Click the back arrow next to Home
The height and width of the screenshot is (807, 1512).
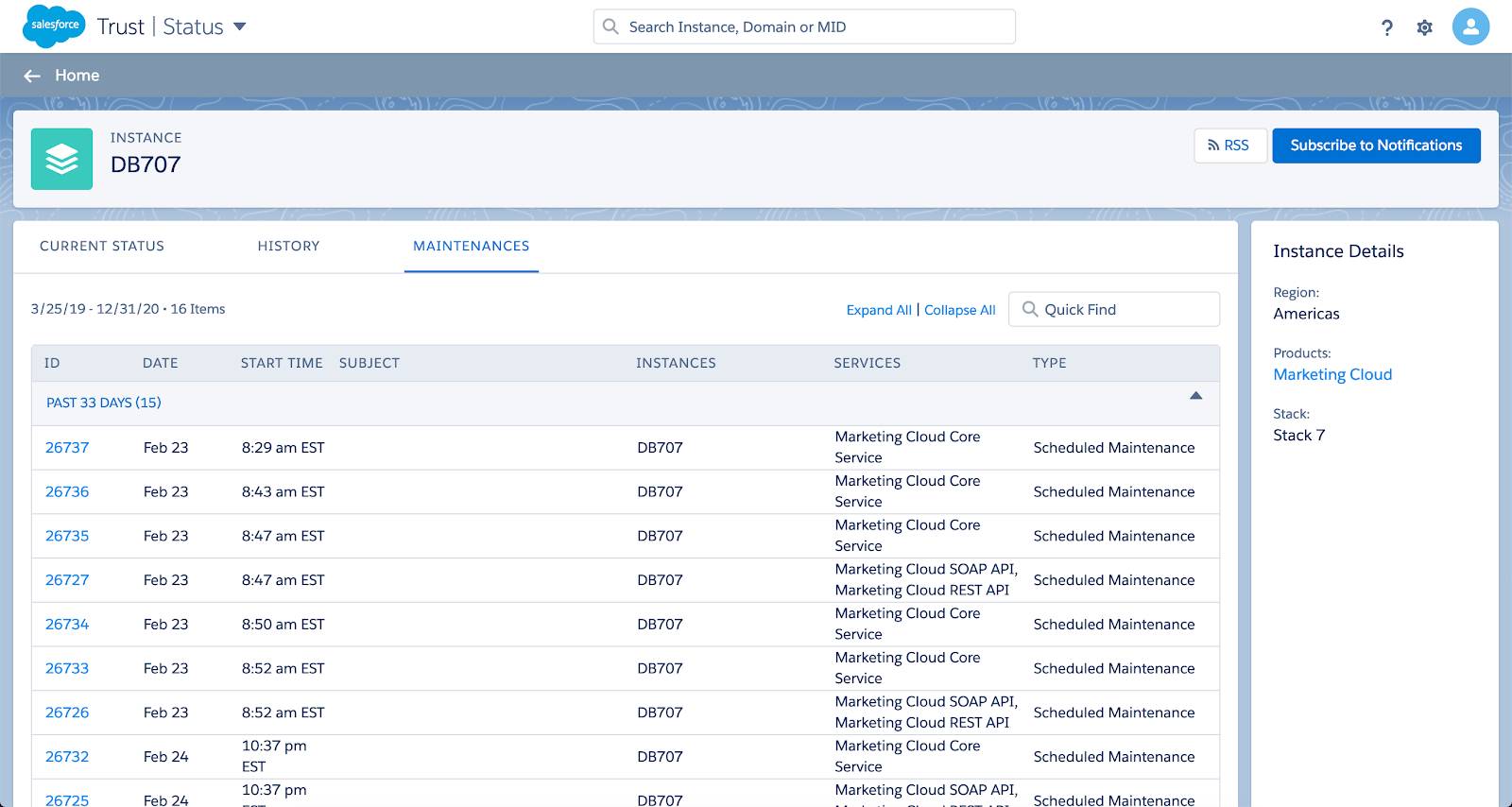click(32, 76)
